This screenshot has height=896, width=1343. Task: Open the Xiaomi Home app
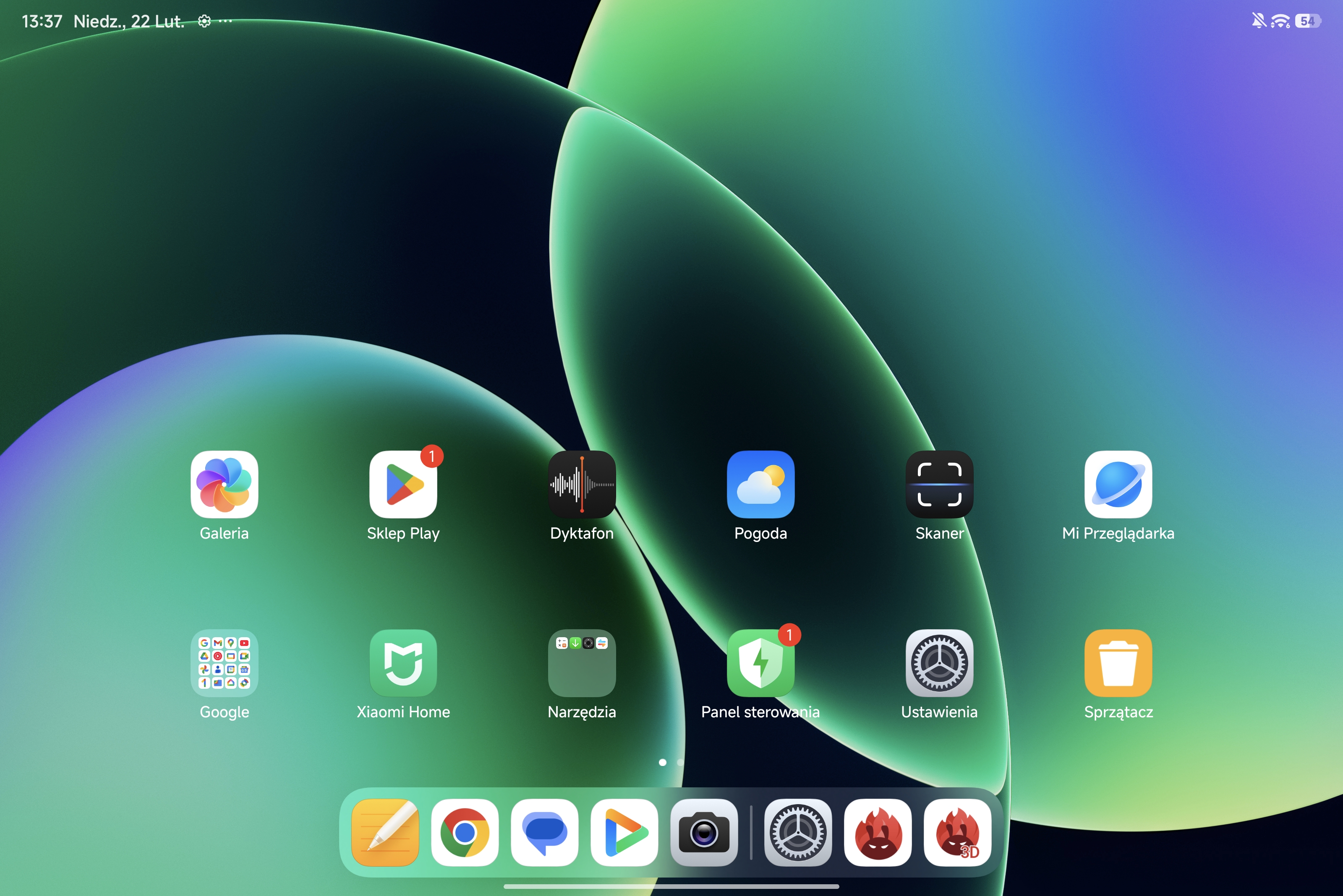[403, 663]
